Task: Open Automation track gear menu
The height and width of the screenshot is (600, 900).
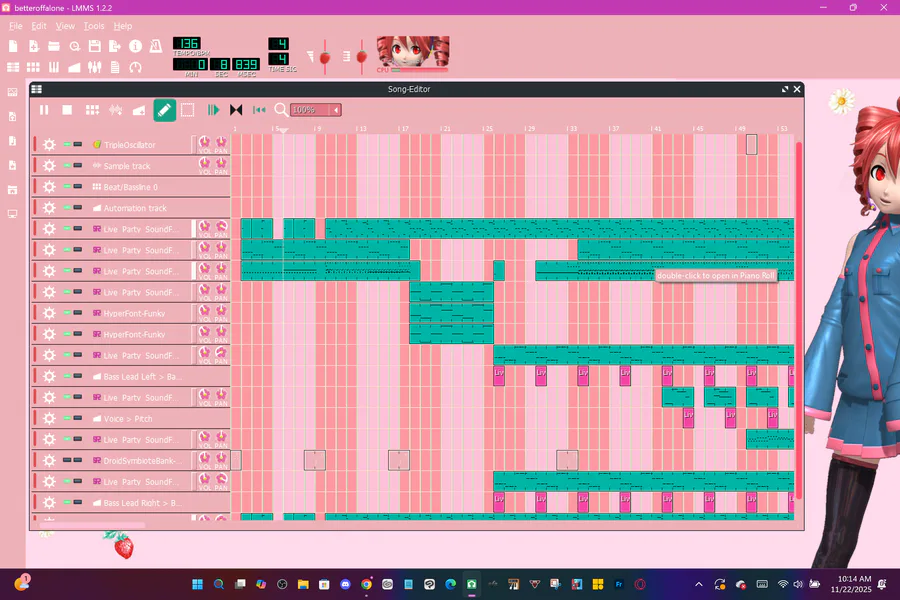Action: point(49,208)
